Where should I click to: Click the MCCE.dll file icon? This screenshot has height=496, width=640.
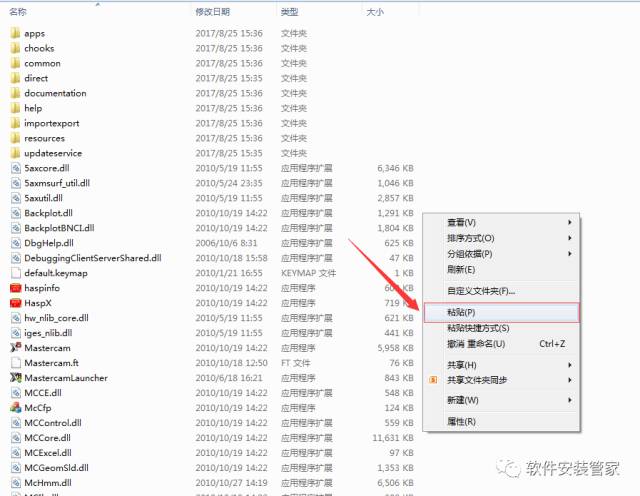(x=15, y=393)
